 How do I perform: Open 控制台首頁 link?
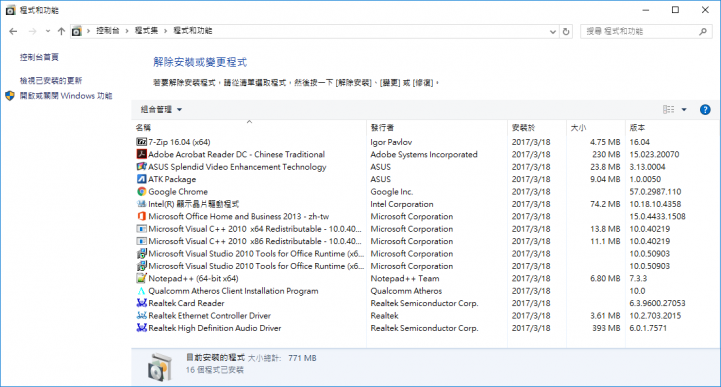tap(39, 57)
